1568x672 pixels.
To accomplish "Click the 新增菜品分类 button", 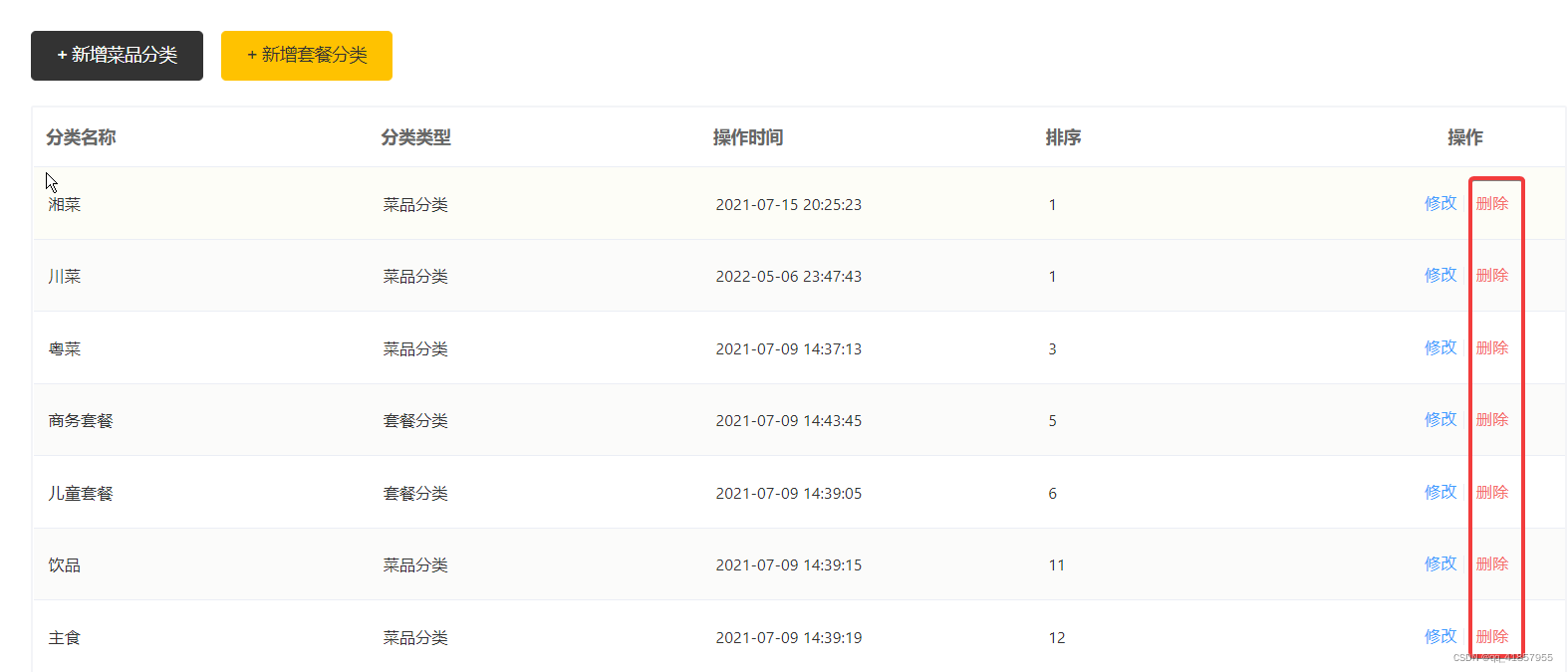I will (117, 56).
